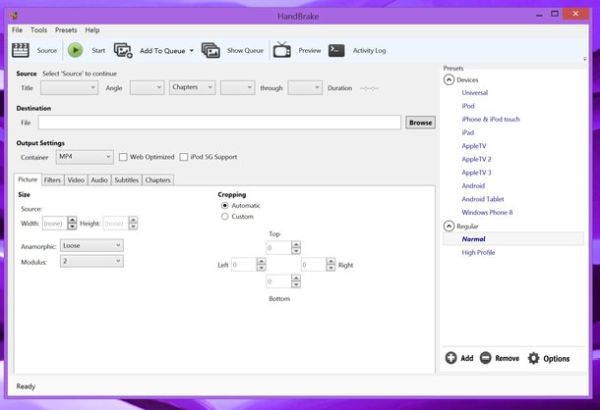Click the Bottom crop stepper arrows
The height and width of the screenshot is (410, 600).
coord(296,281)
